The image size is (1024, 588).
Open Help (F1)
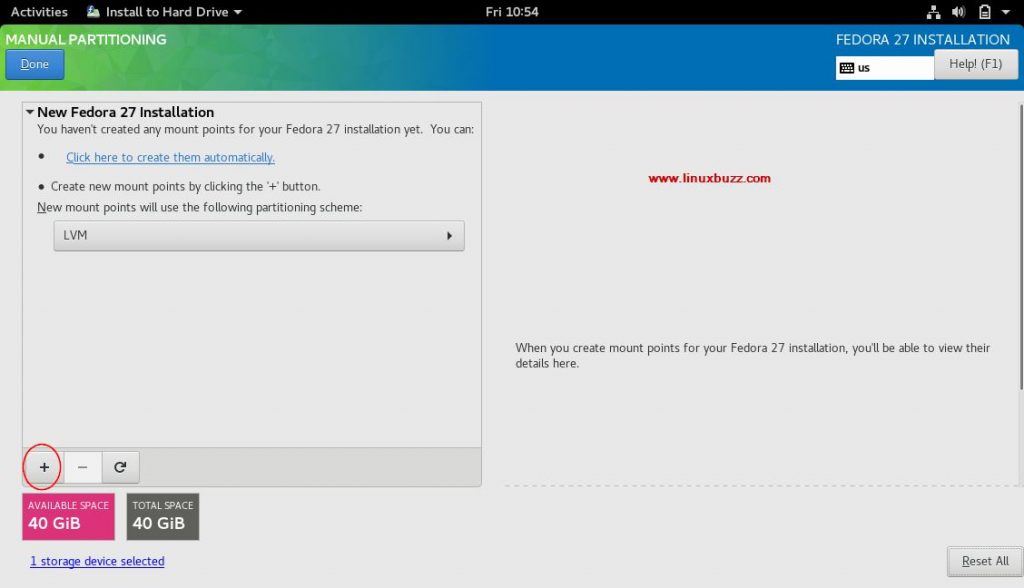pyautogui.click(x=976, y=64)
